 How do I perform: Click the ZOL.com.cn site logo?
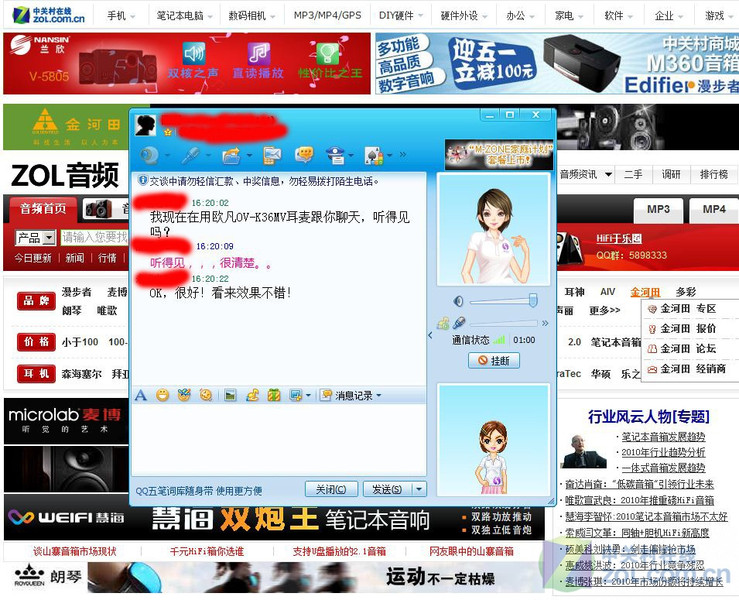49,16
